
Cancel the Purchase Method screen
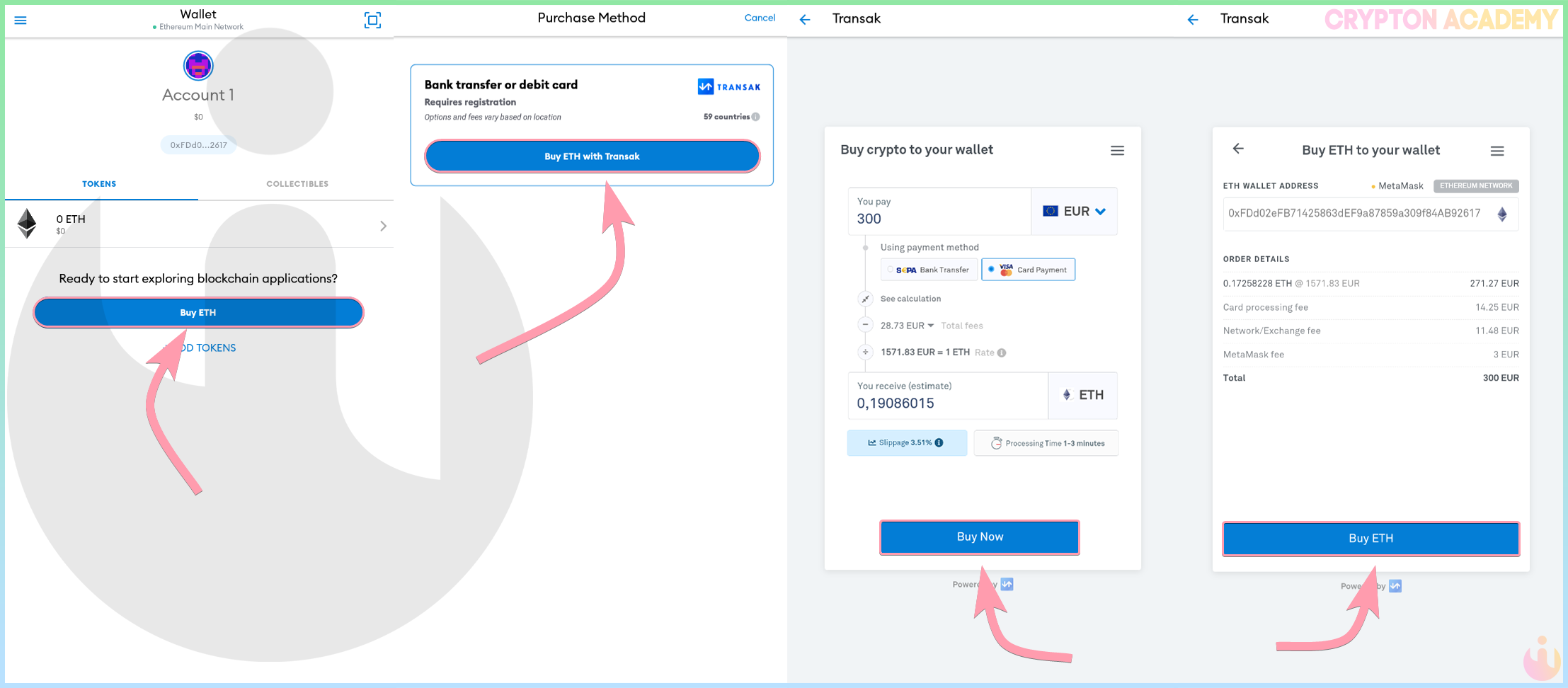[x=760, y=18]
